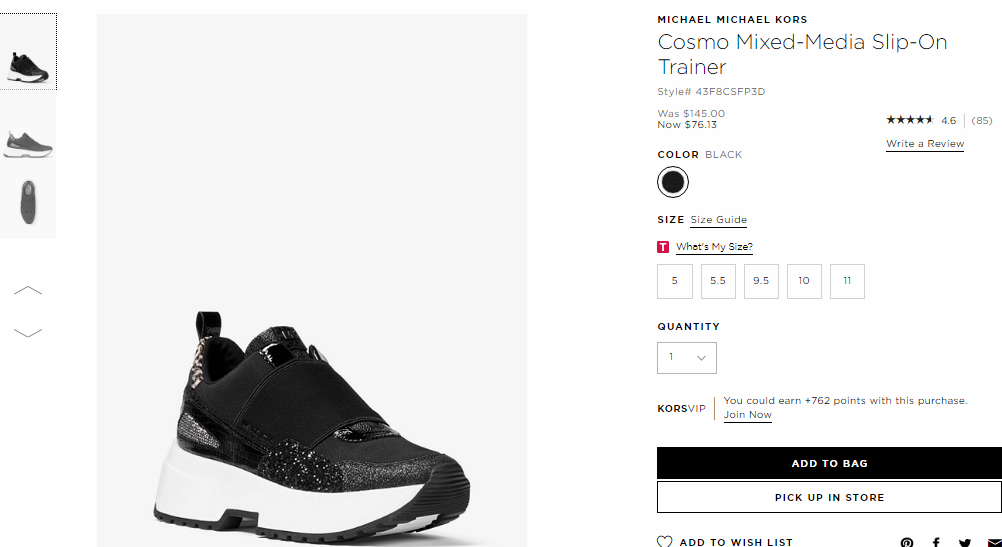
Task: Click the red True Fit 'T' icon
Action: tap(663, 247)
